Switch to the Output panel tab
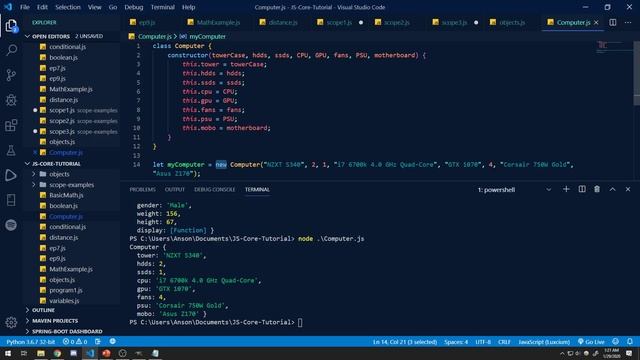 pos(175,189)
